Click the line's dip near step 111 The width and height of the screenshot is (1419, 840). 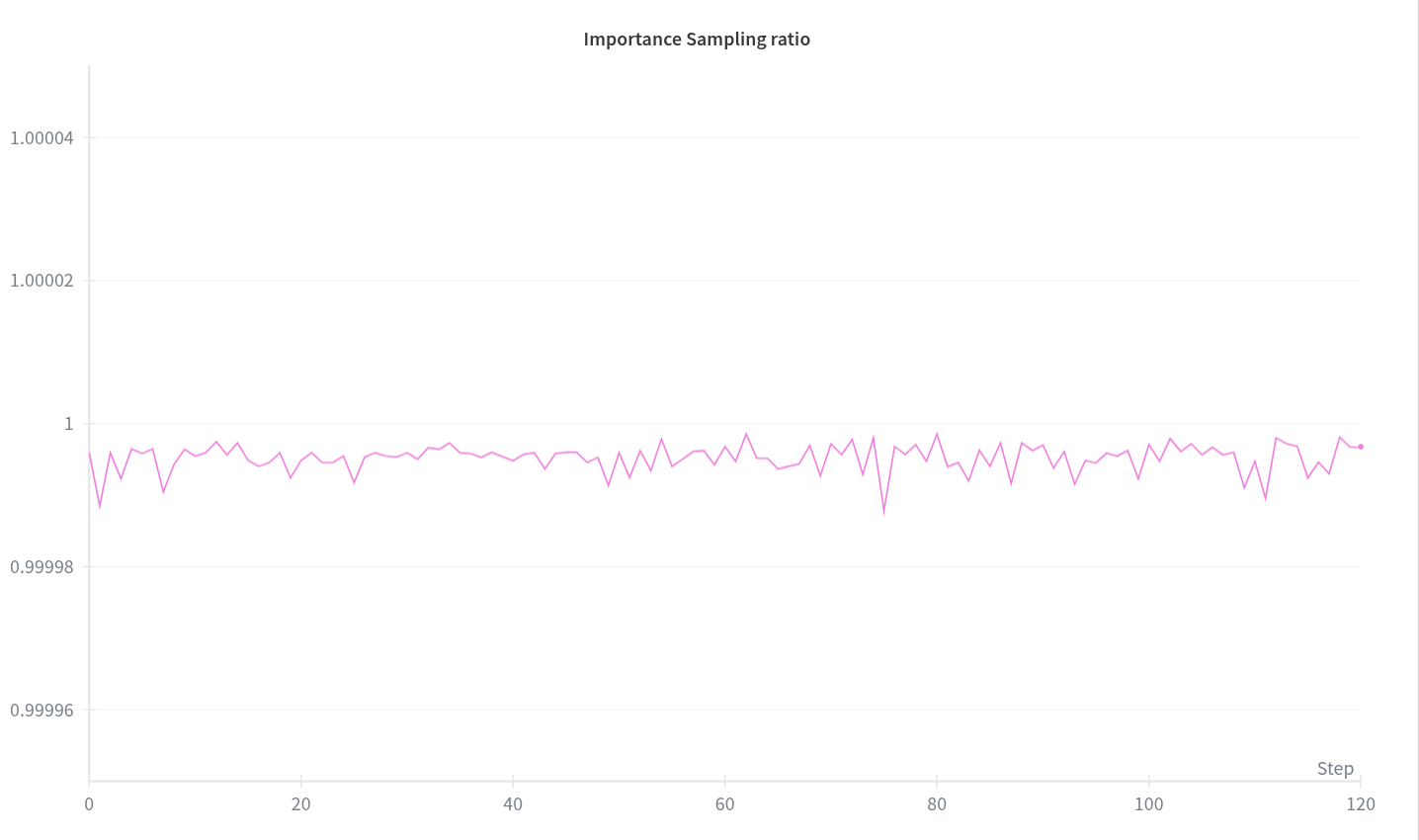1266,498
